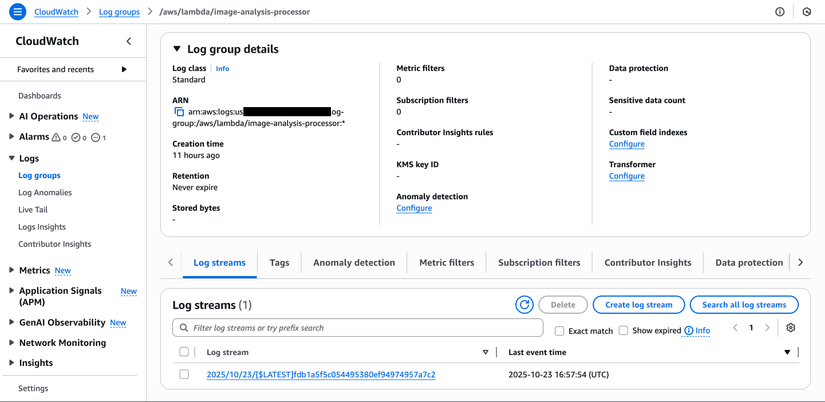This screenshot has height=402, width=825.
Task: Tick the select-all log streams header checkbox
Action: pyautogui.click(x=184, y=352)
